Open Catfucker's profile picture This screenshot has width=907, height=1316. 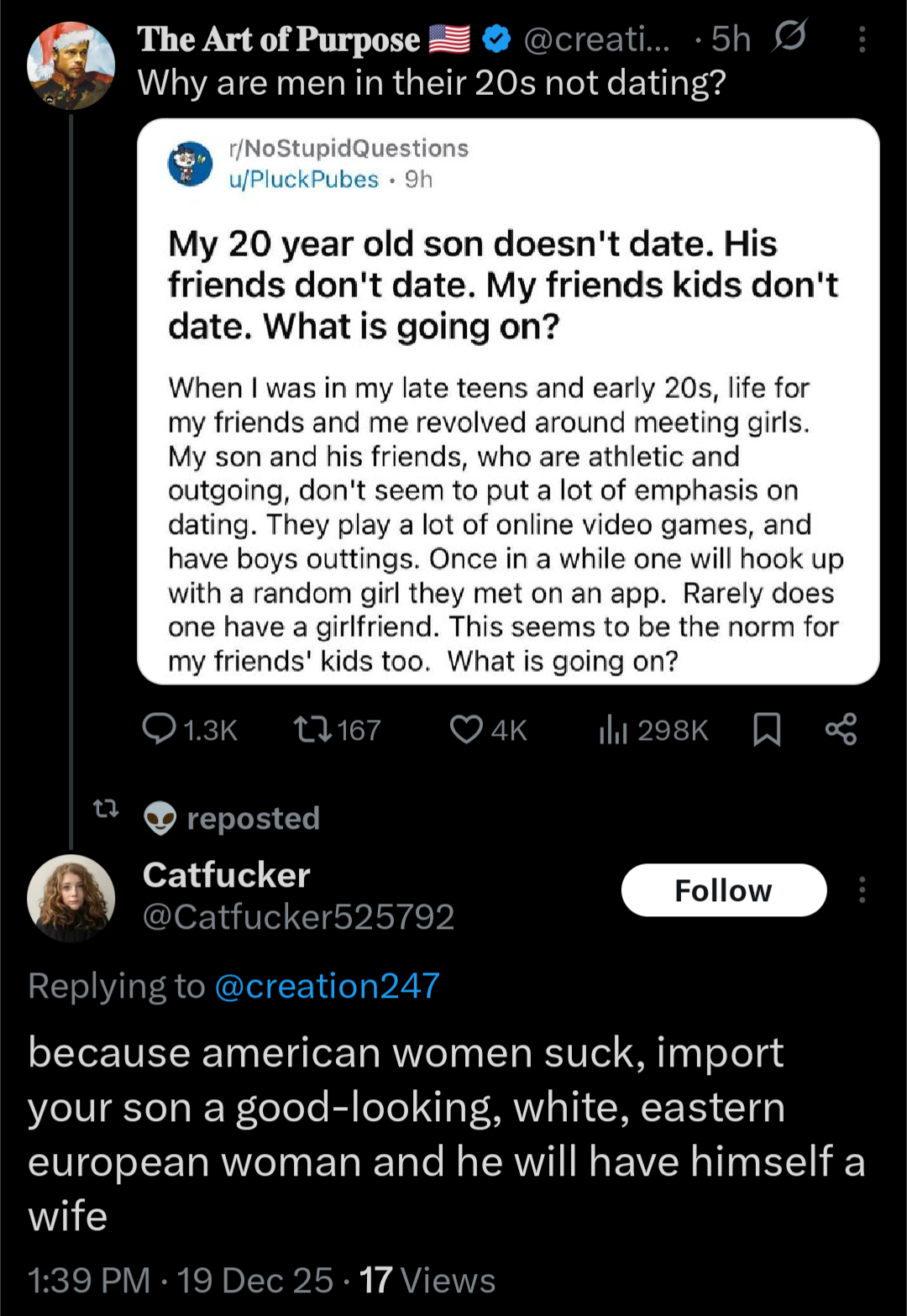(x=71, y=897)
